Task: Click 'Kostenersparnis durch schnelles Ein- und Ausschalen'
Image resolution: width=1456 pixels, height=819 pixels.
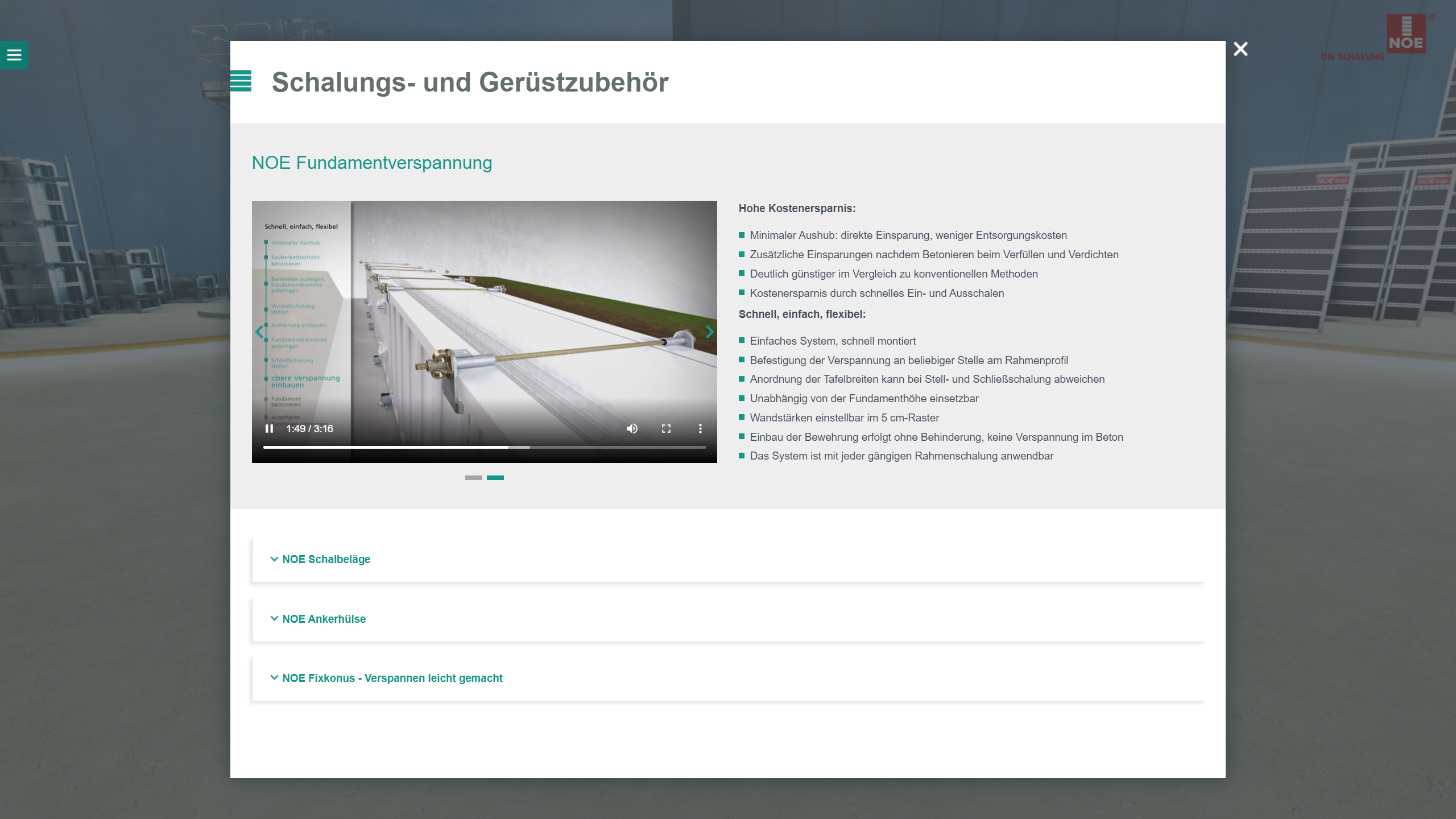Action: tap(877, 293)
